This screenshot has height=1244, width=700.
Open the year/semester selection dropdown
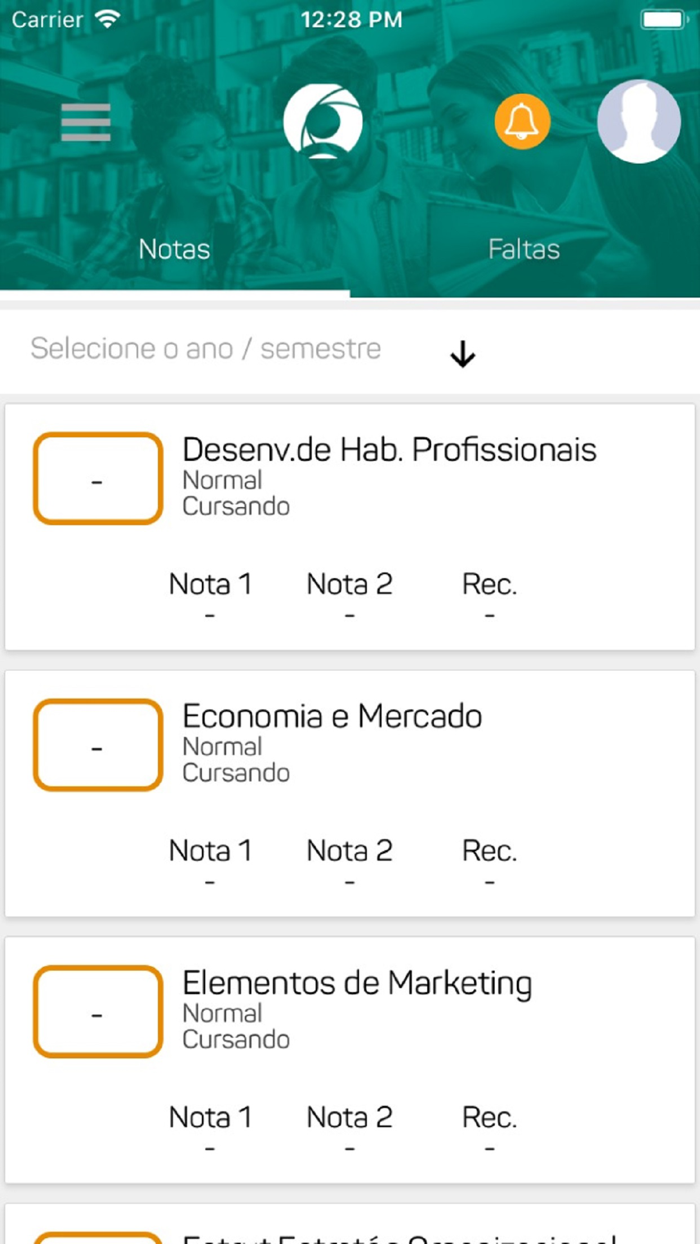coord(205,349)
